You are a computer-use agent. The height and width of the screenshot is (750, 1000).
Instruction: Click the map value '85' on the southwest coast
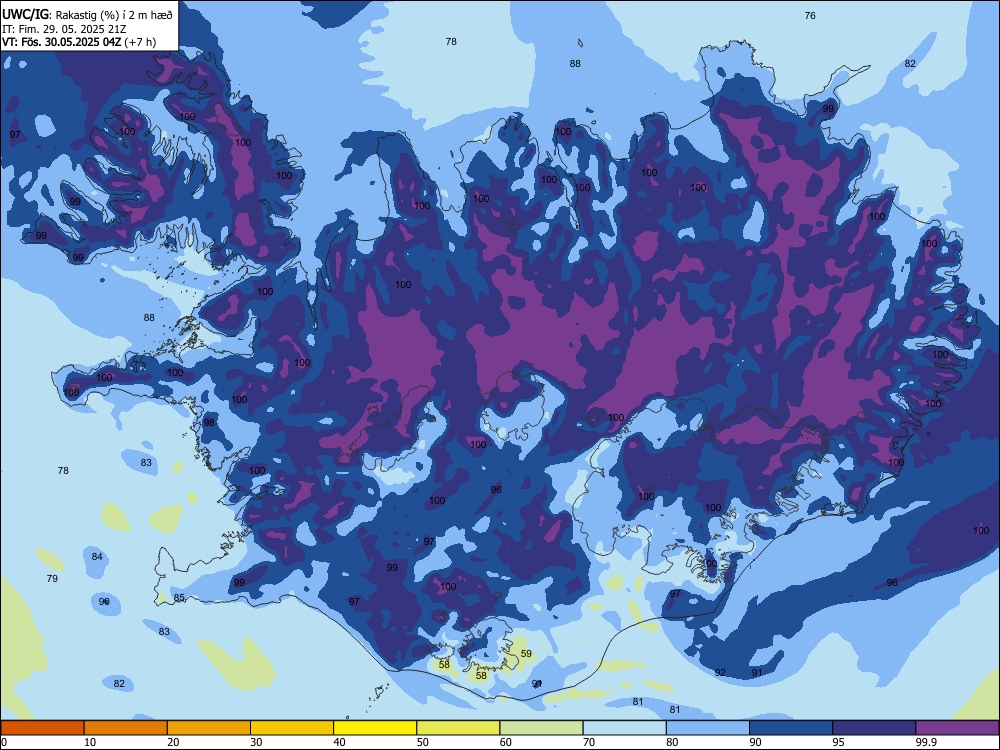click(179, 598)
